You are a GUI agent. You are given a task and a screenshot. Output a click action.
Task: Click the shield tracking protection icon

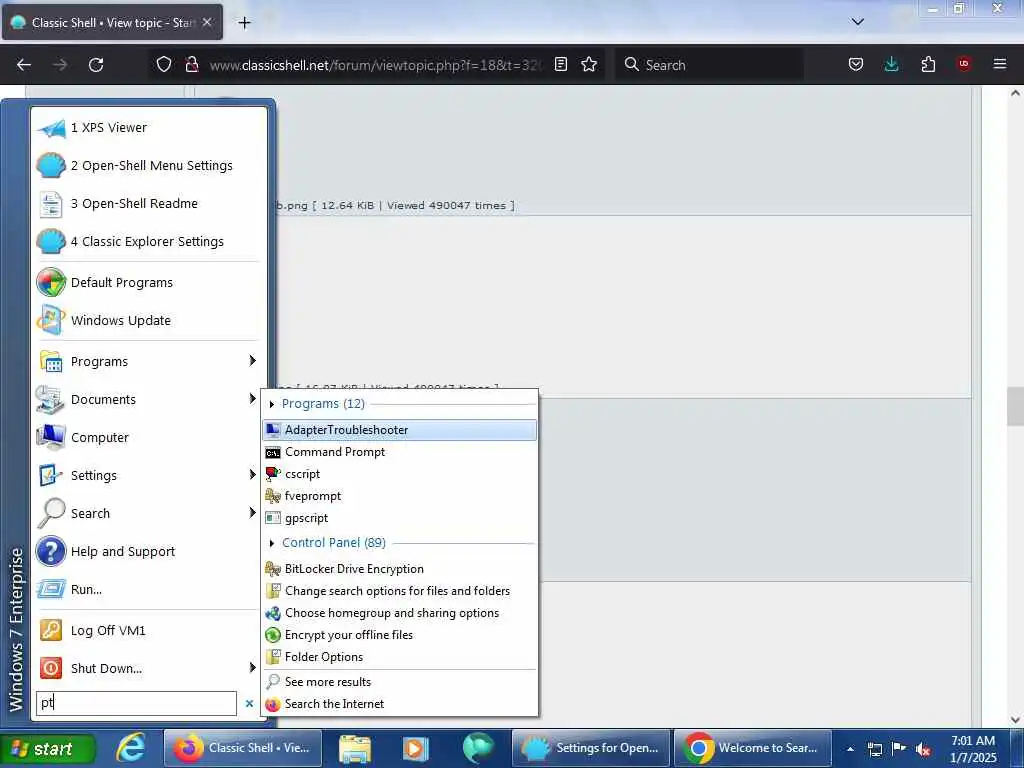point(164,64)
